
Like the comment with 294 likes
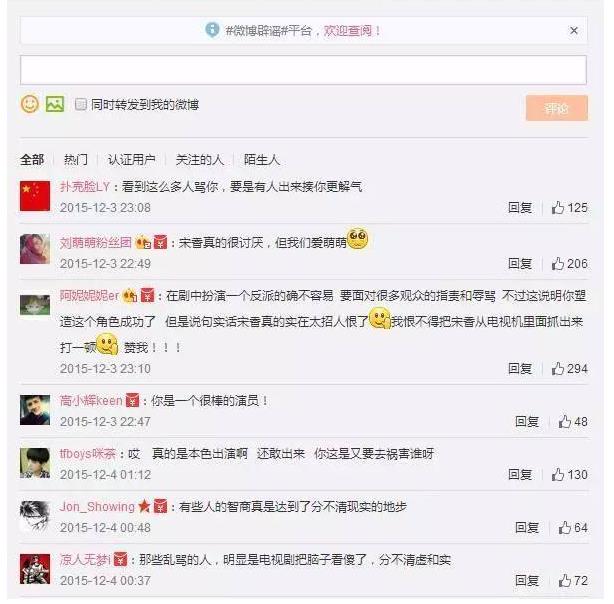pyautogui.click(x=558, y=369)
